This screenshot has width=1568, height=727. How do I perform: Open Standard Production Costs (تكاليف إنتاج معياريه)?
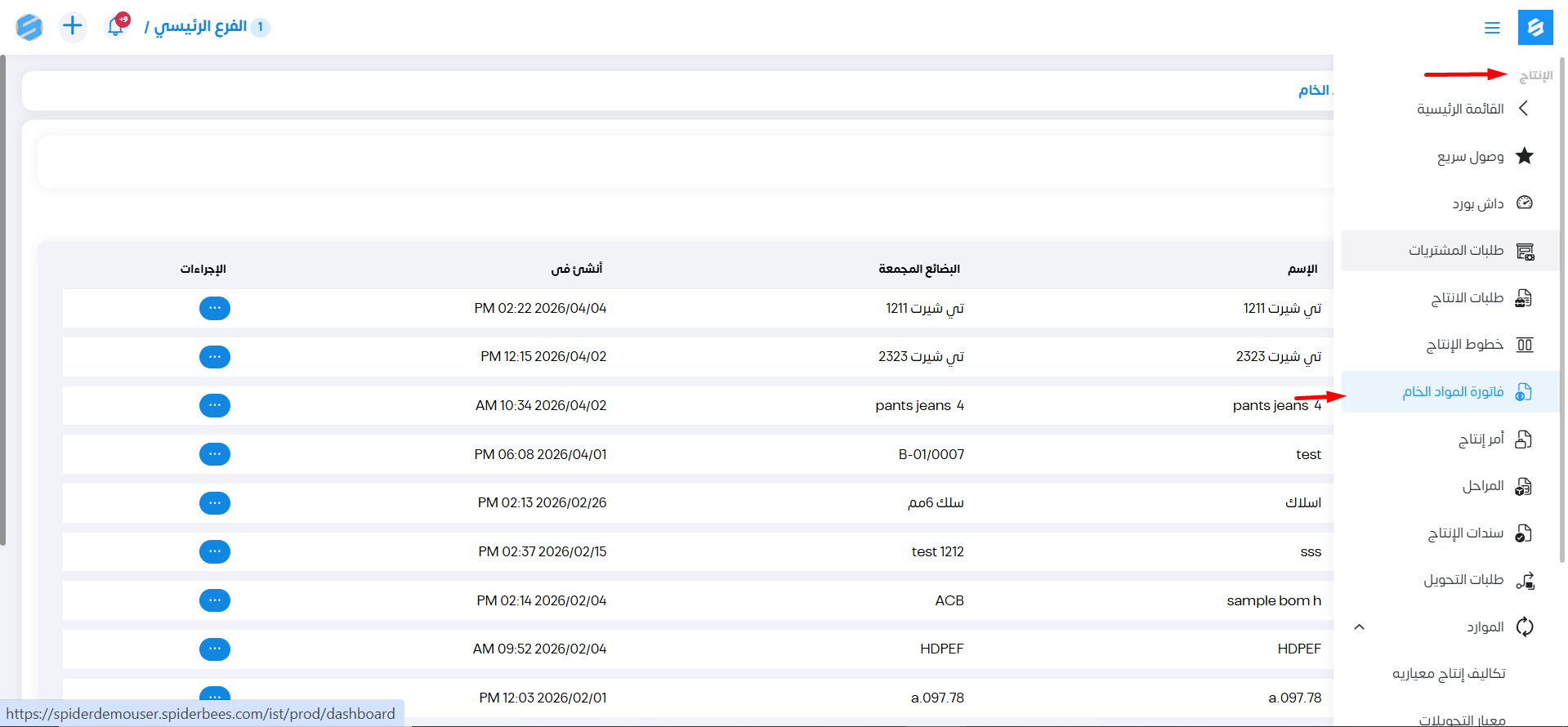tap(1449, 674)
